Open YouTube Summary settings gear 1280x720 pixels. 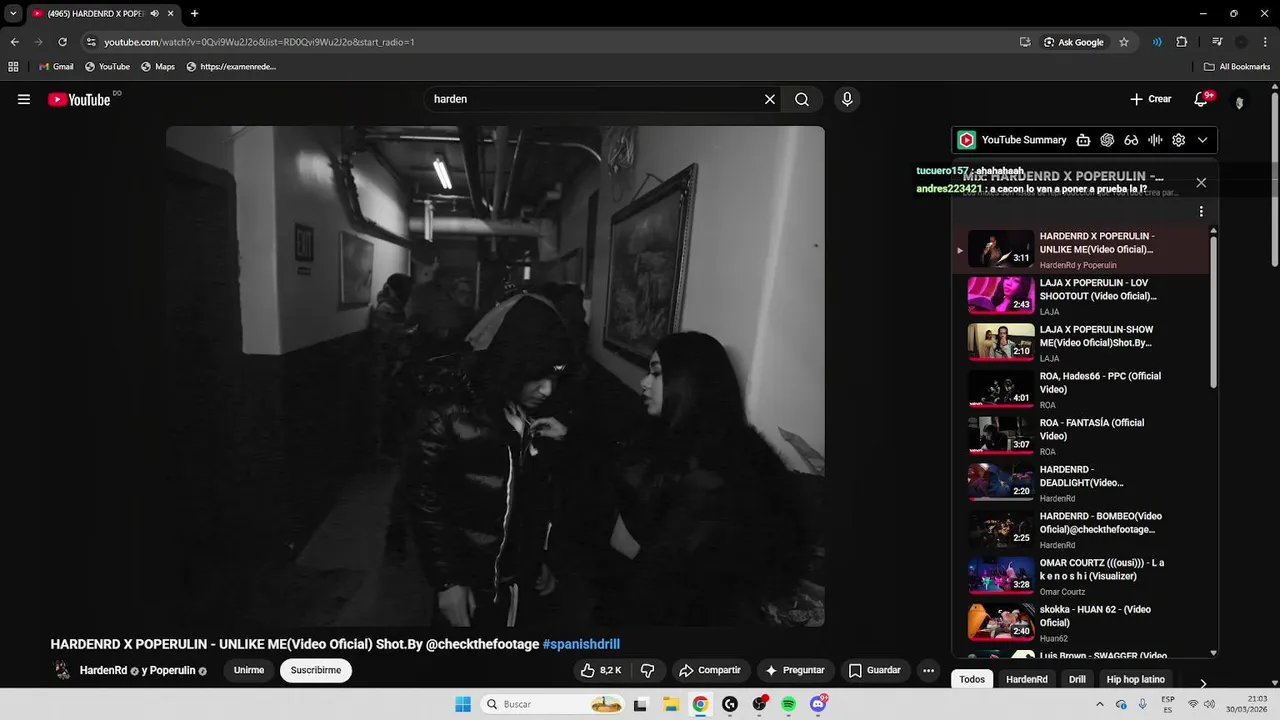pos(1179,140)
